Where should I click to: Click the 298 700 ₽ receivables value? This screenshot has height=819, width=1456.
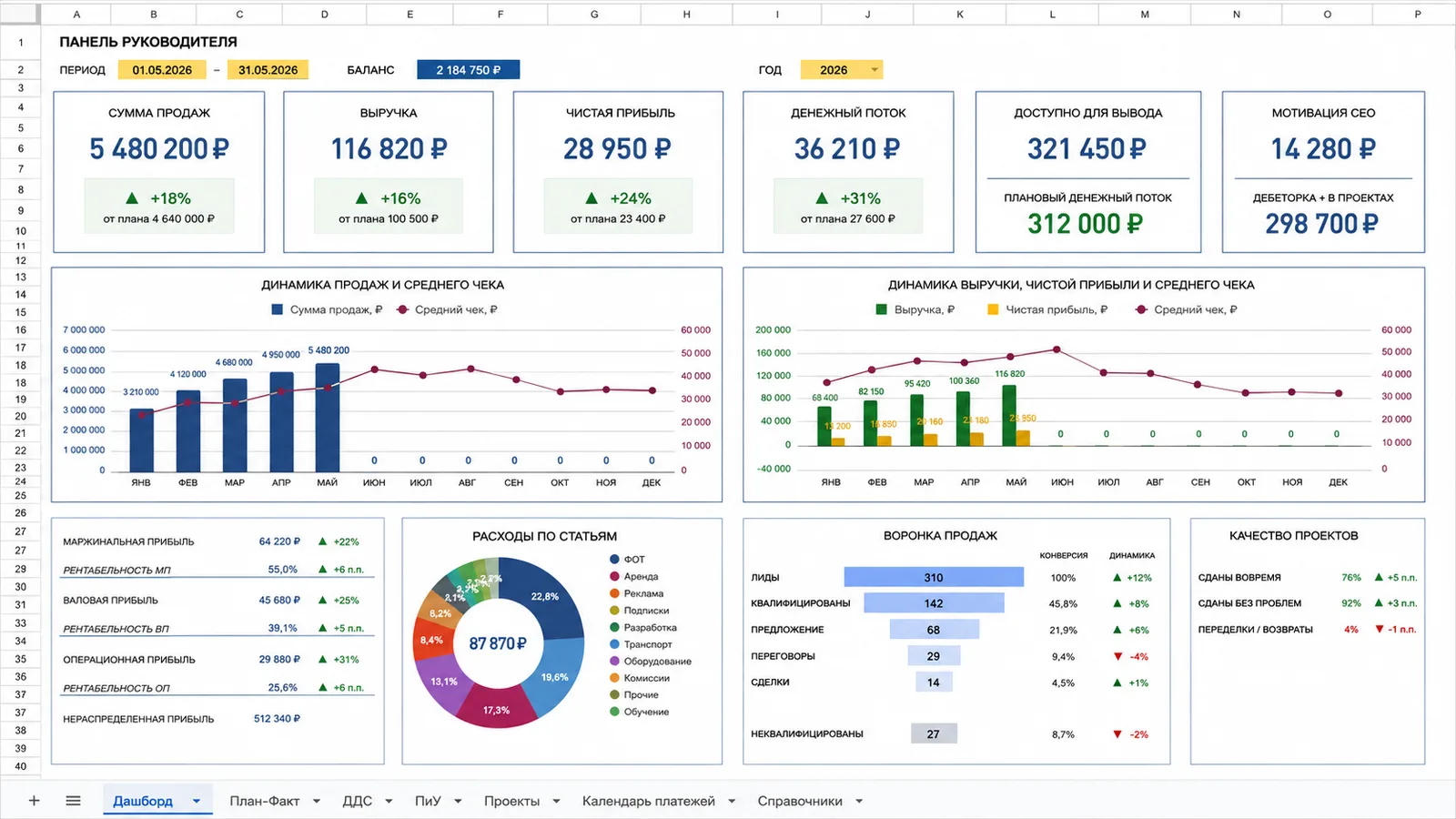1321,224
